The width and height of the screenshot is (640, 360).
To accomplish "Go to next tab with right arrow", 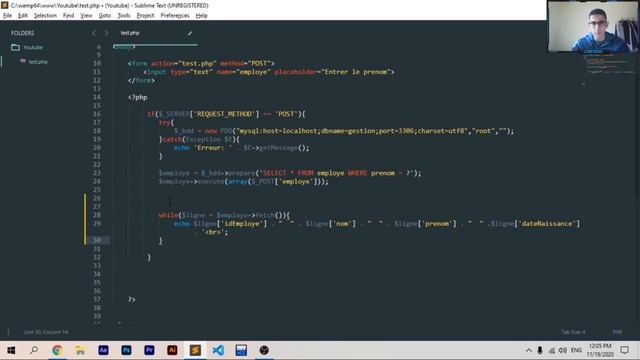I will point(107,33).
